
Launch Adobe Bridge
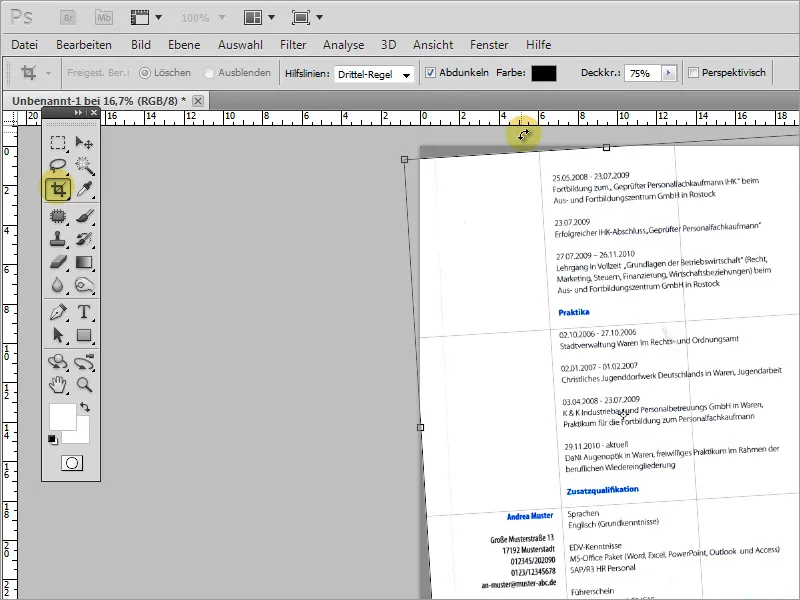pyautogui.click(x=67, y=18)
